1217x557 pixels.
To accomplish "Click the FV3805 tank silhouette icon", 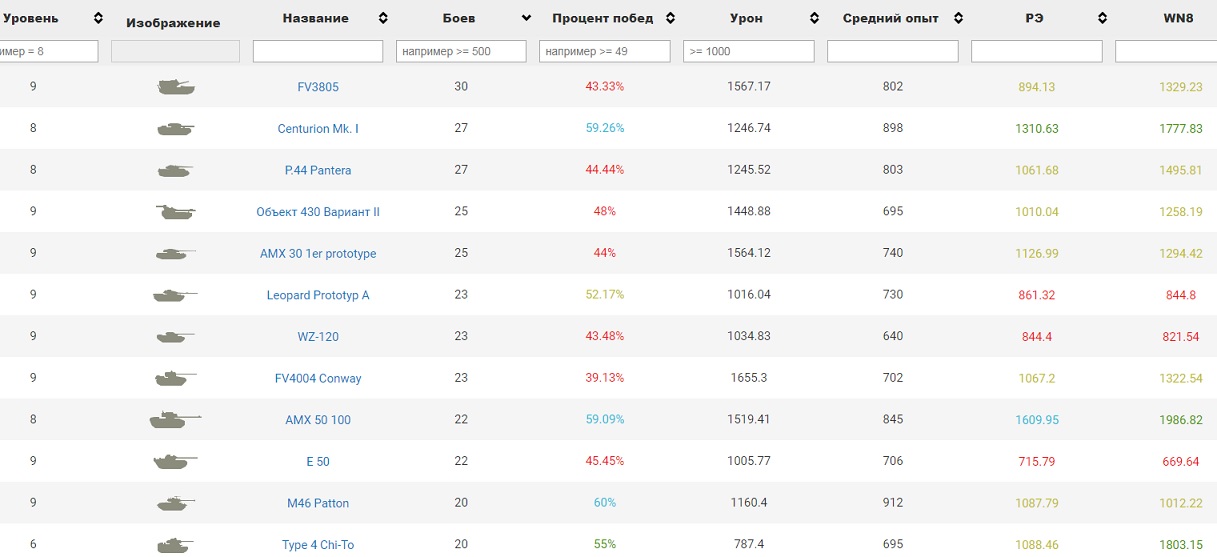I will pyautogui.click(x=176, y=88).
